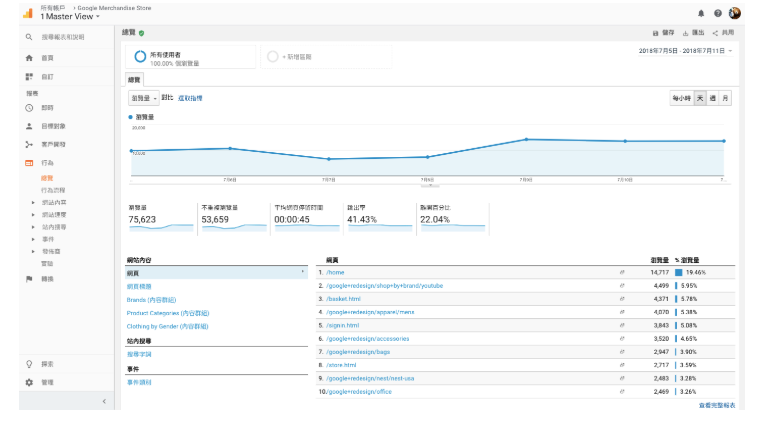Image resolution: width=761 pixels, height=424 pixels.
Task: Click open-link icon in the google+redesign/bags row
Action: click(622, 352)
